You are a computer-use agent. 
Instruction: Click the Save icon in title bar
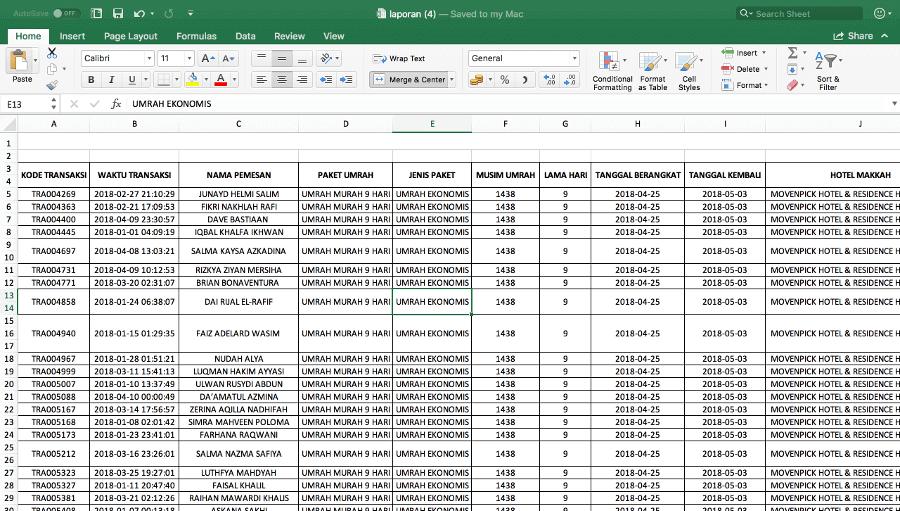click(118, 14)
